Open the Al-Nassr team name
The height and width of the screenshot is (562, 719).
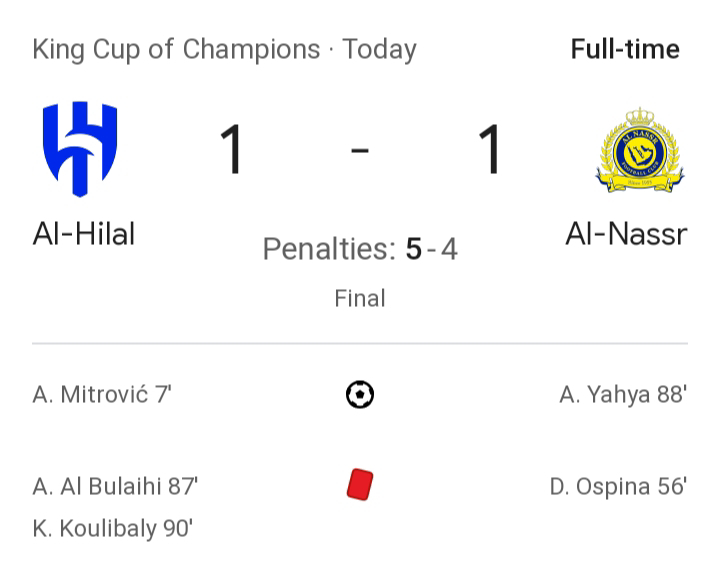[626, 234]
